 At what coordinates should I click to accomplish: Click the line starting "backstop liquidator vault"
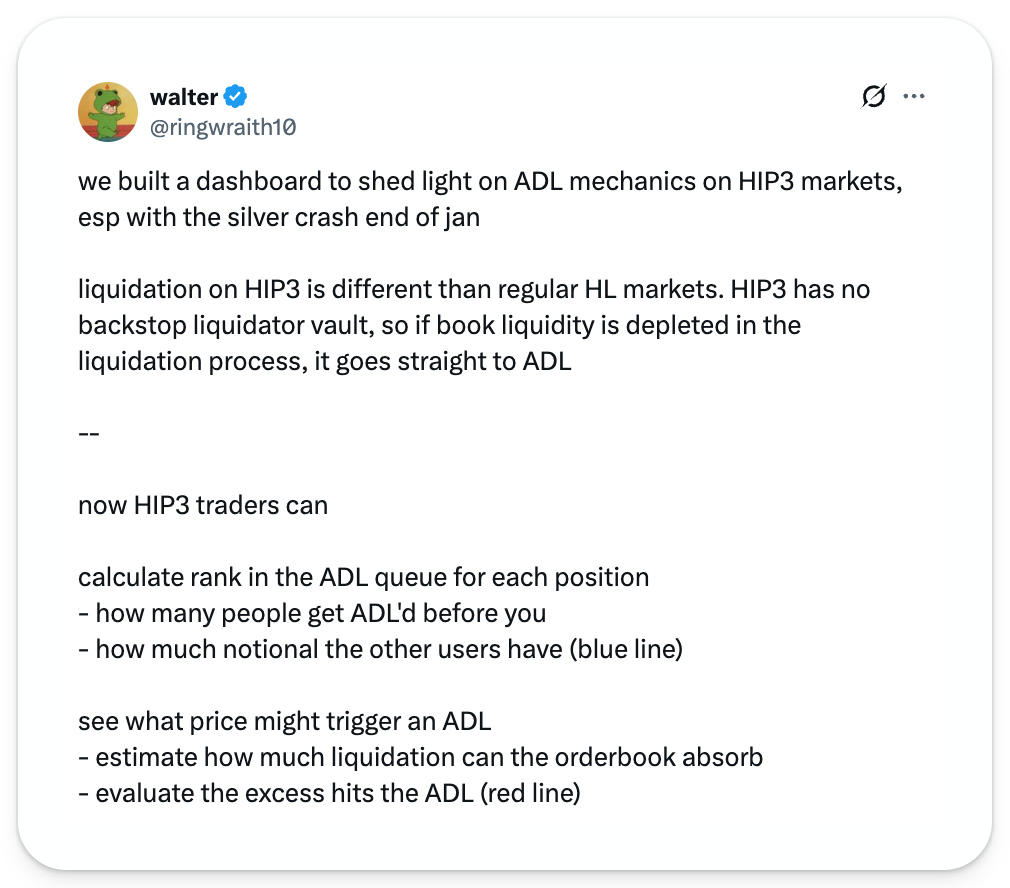point(439,325)
